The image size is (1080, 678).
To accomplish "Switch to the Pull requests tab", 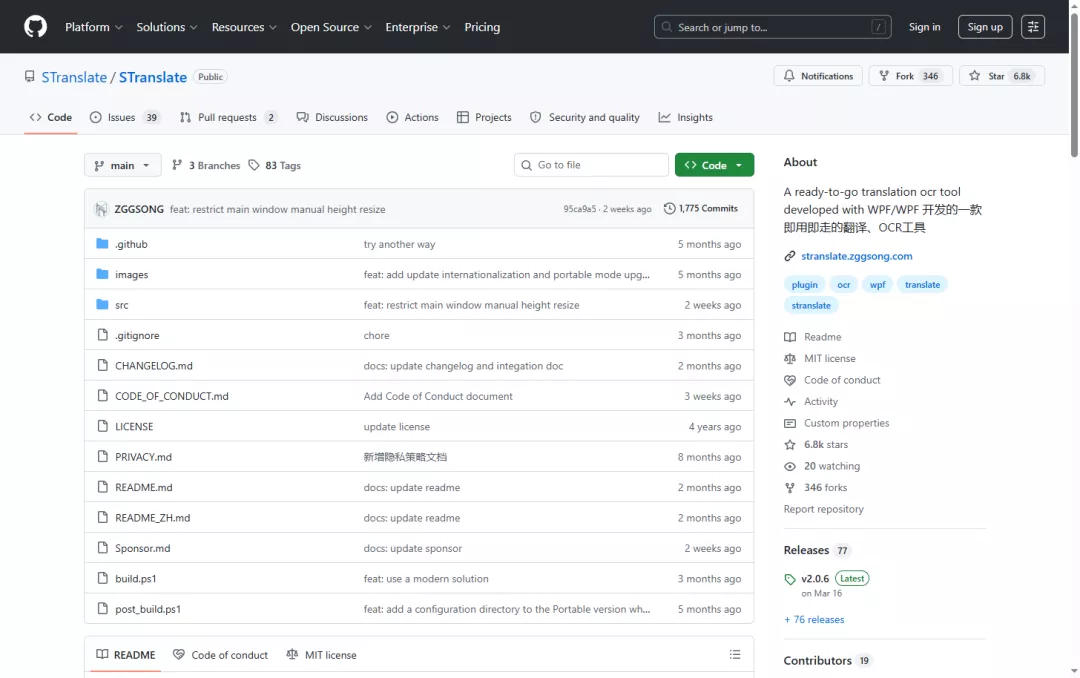I will [x=228, y=117].
